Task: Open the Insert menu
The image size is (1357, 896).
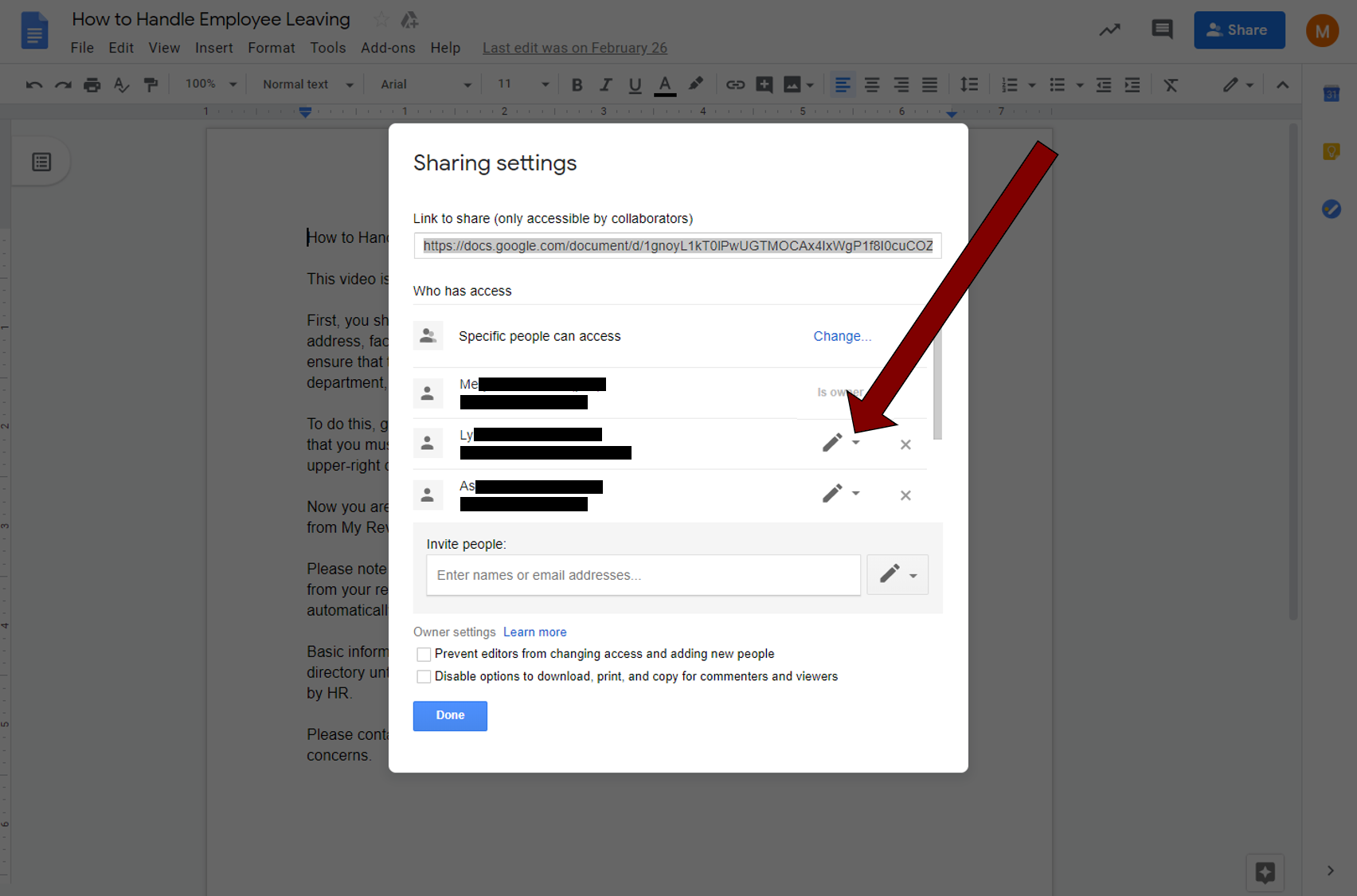Action: click(x=213, y=48)
